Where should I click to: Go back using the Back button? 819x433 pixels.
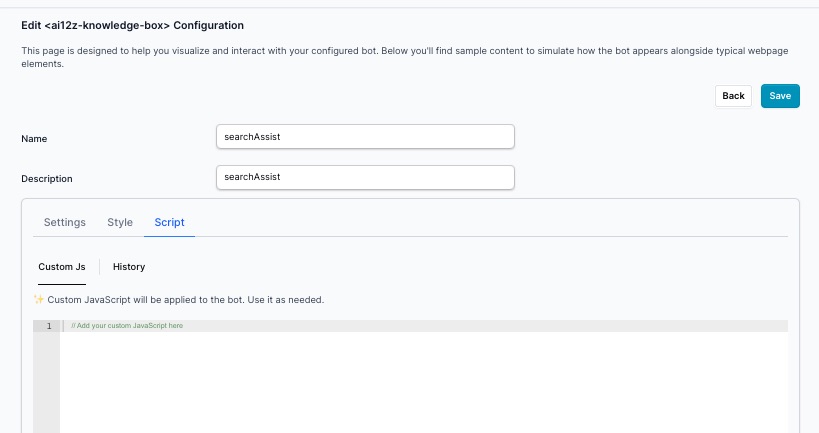pyautogui.click(x=733, y=96)
